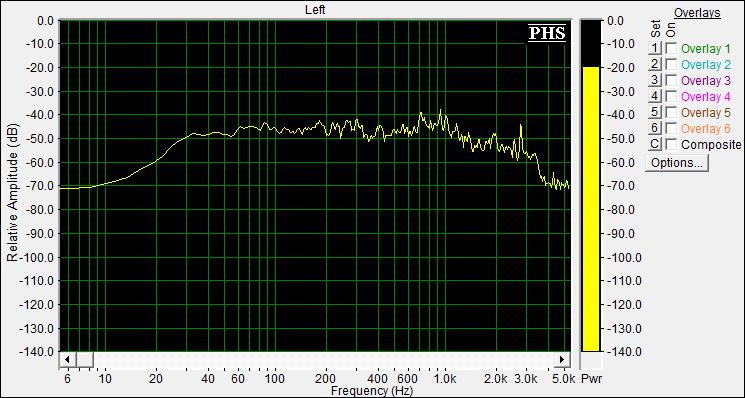
Task: Click the C composite set button
Action: 655,144
